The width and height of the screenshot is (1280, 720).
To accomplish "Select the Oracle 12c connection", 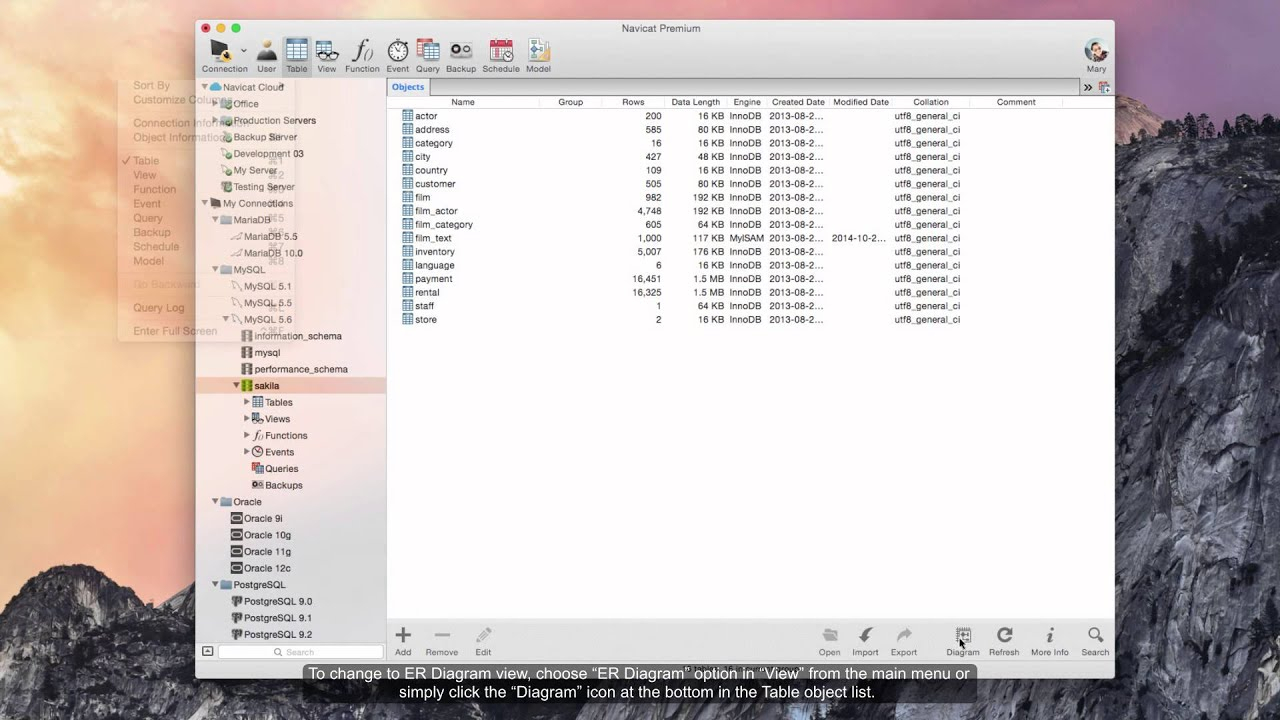I will (261, 568).
